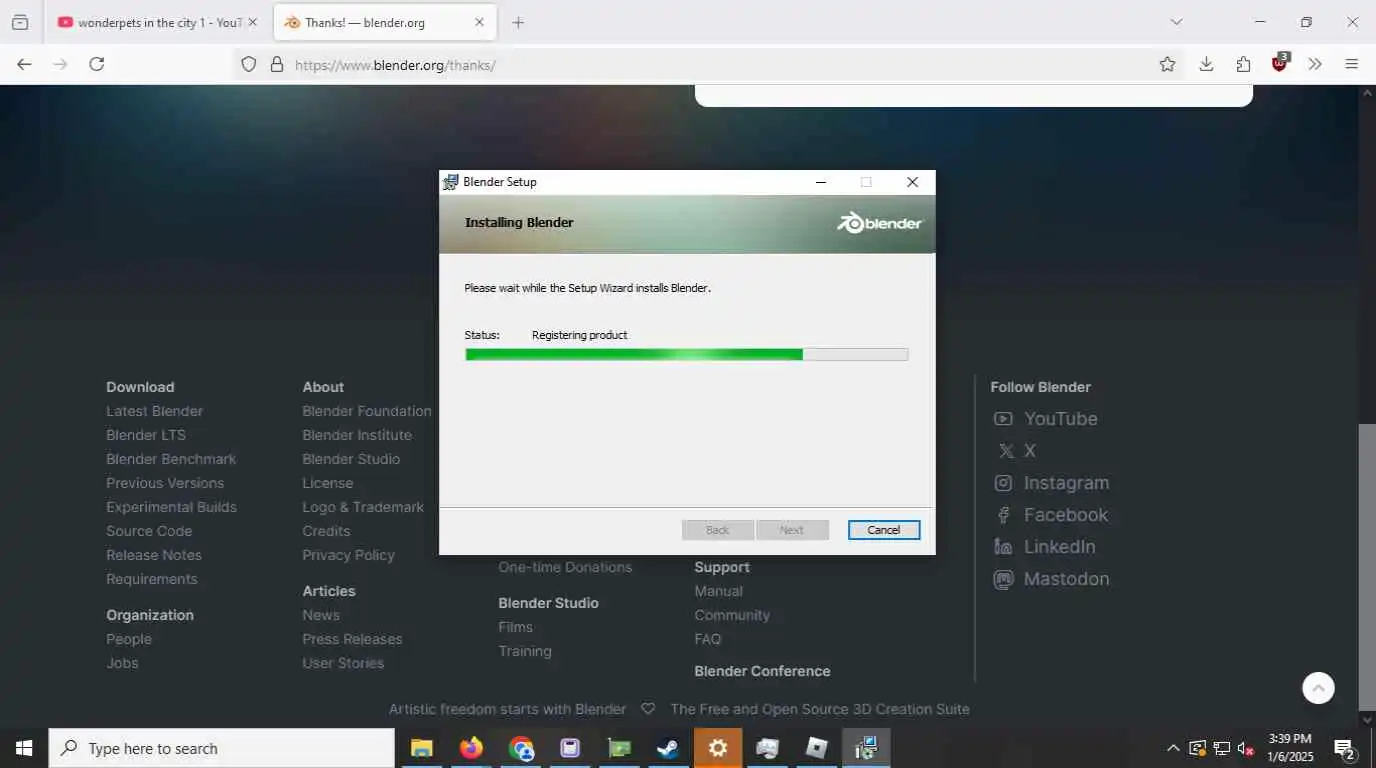The height and width of the screenshot is (768, 1376).
Task: Open the Blender Foundation link
Action: (x=367, y=411)
